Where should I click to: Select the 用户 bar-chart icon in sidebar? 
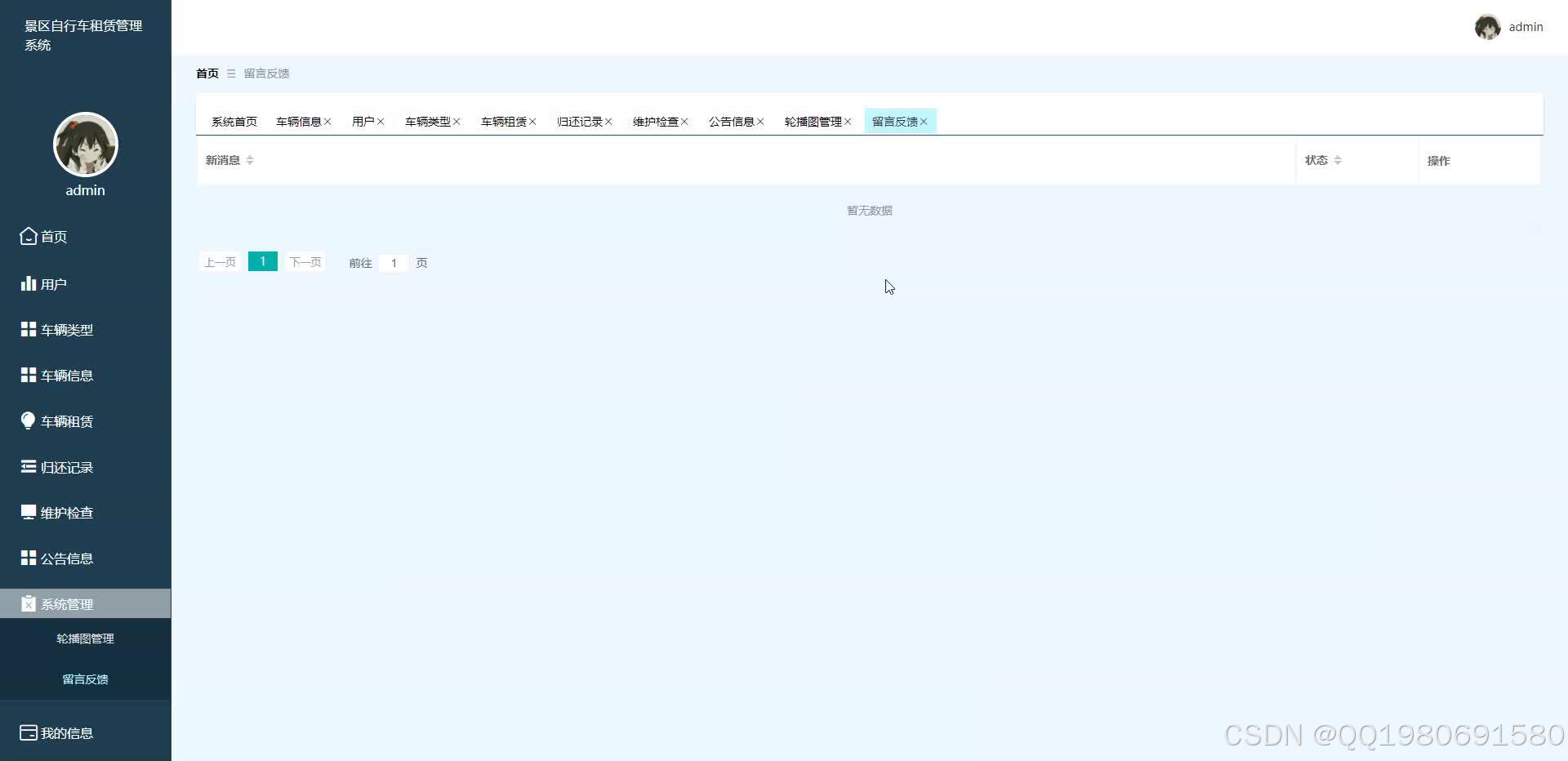click(x=27, y=283)
